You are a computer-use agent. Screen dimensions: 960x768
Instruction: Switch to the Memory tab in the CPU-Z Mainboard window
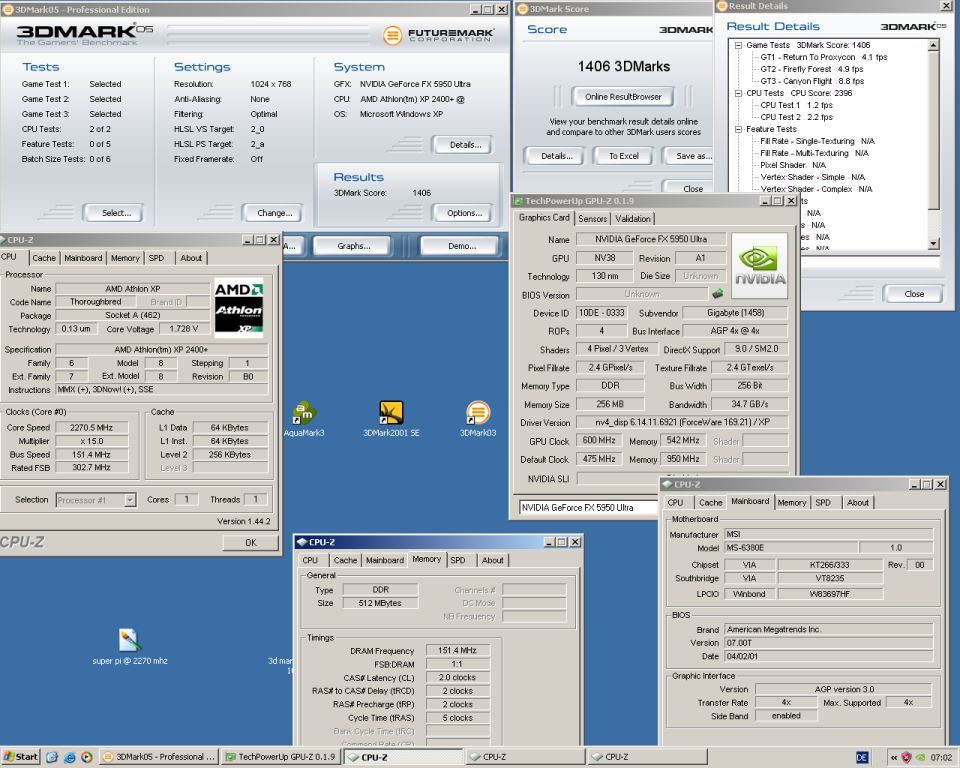coord(792,502)
